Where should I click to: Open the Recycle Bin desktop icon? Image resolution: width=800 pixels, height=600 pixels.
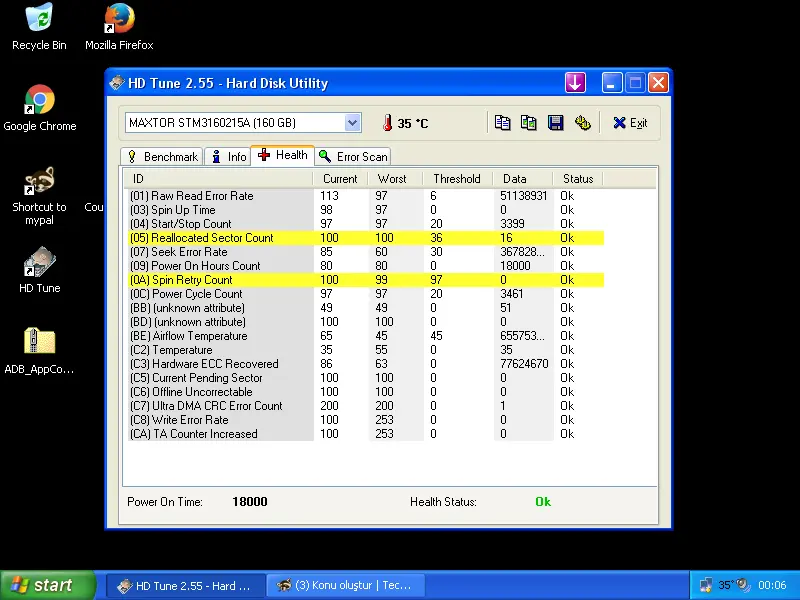click(39, 27)
